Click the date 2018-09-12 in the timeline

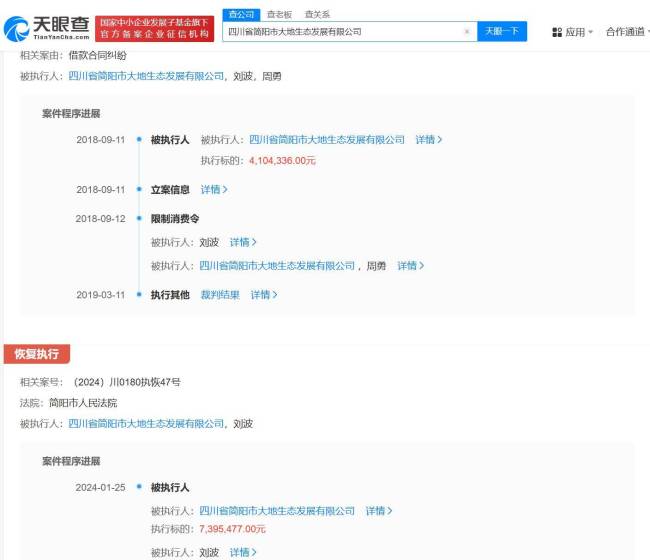[100, 218]
